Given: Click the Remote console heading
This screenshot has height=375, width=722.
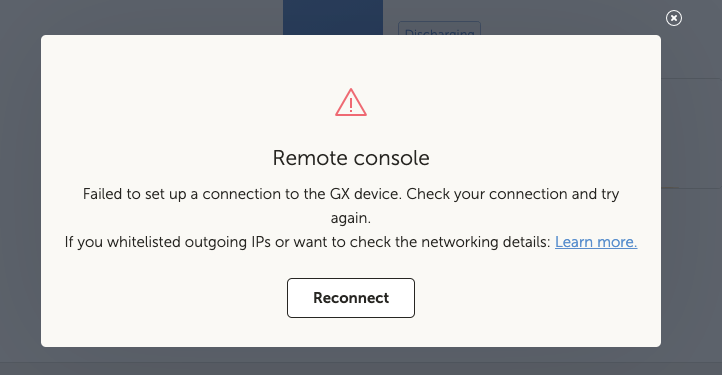Looking at the screenshot, I should coord(351,158).
